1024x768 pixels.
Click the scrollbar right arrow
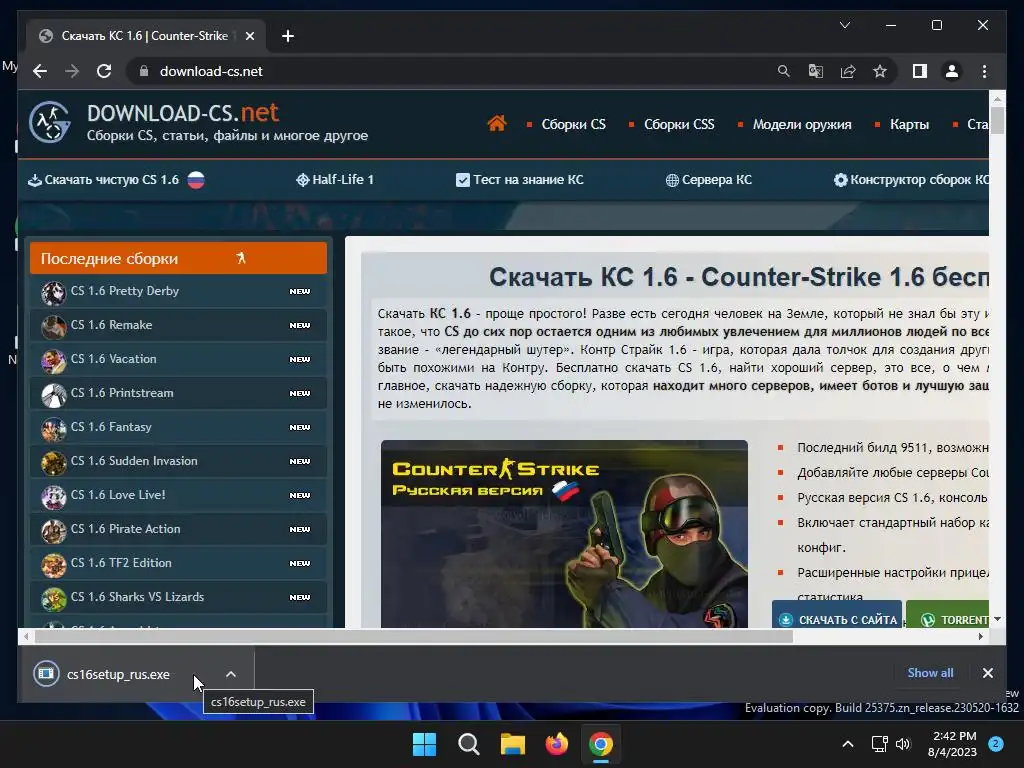coord(981,637)
